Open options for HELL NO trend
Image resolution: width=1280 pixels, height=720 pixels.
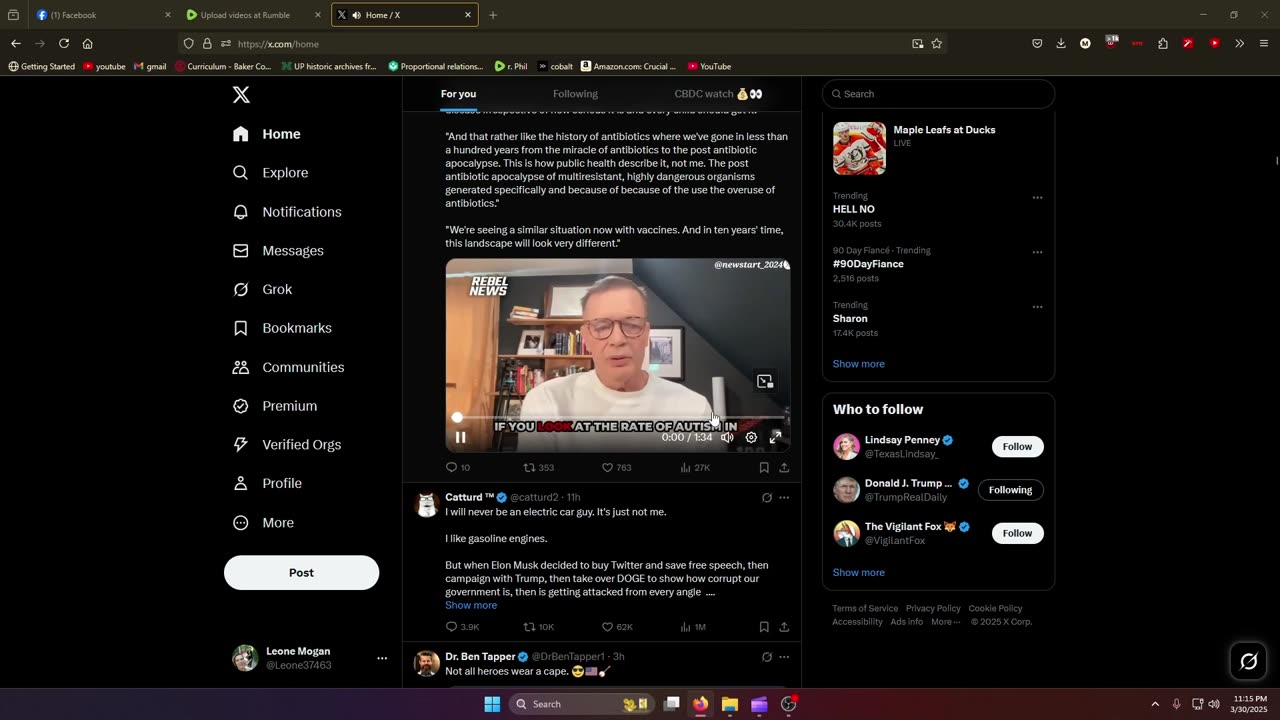[x=1037, y=197]
